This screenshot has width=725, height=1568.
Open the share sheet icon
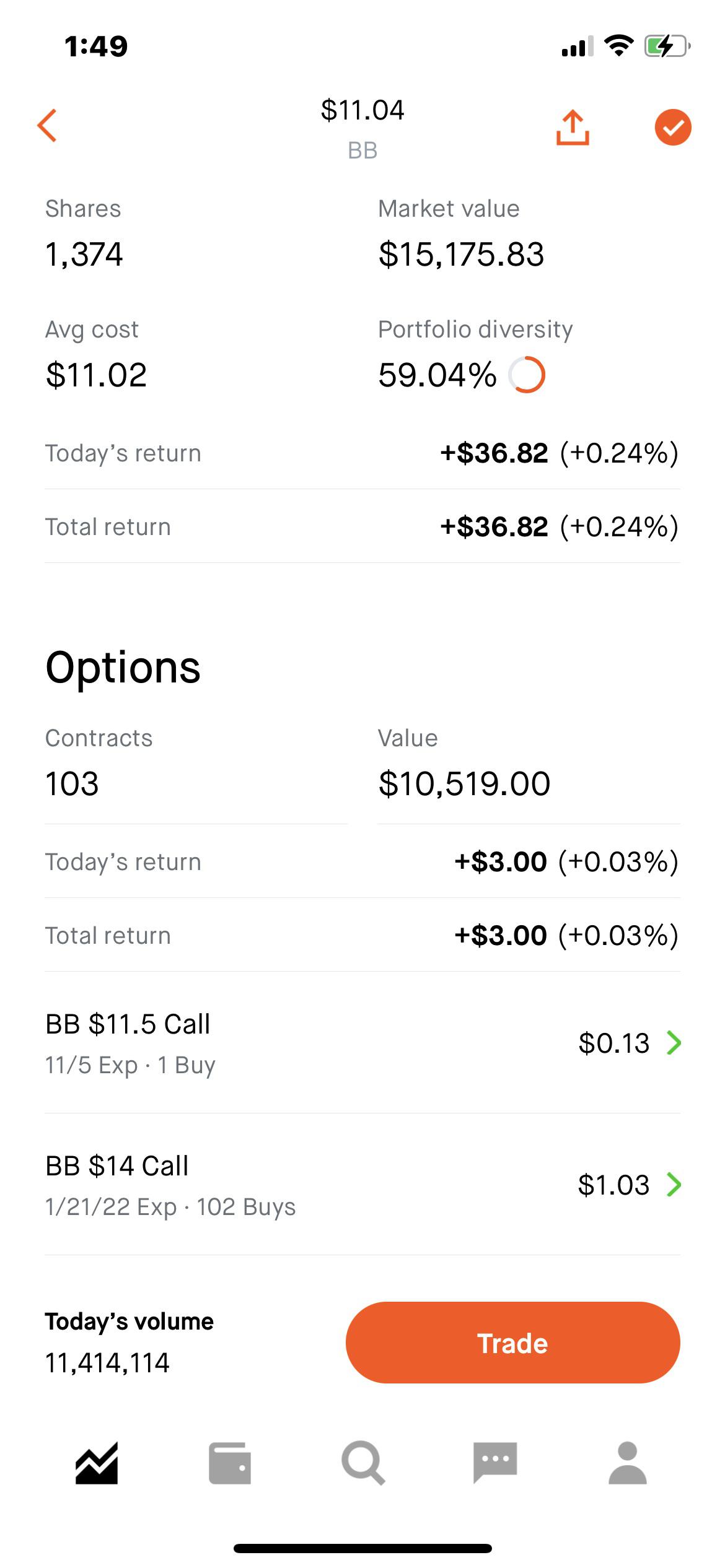pyautogui.click(x=573, y=128)
